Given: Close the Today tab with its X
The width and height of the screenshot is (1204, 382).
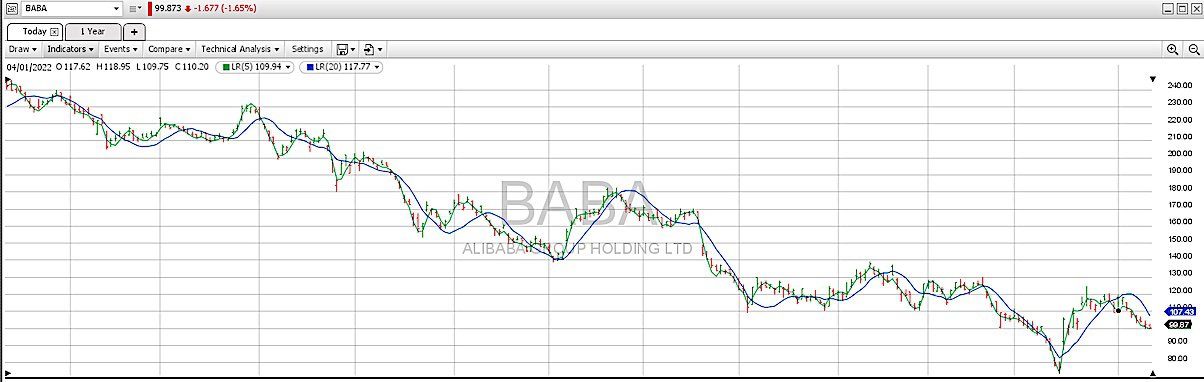Looking at the screenshot, I should click(54, 31).
